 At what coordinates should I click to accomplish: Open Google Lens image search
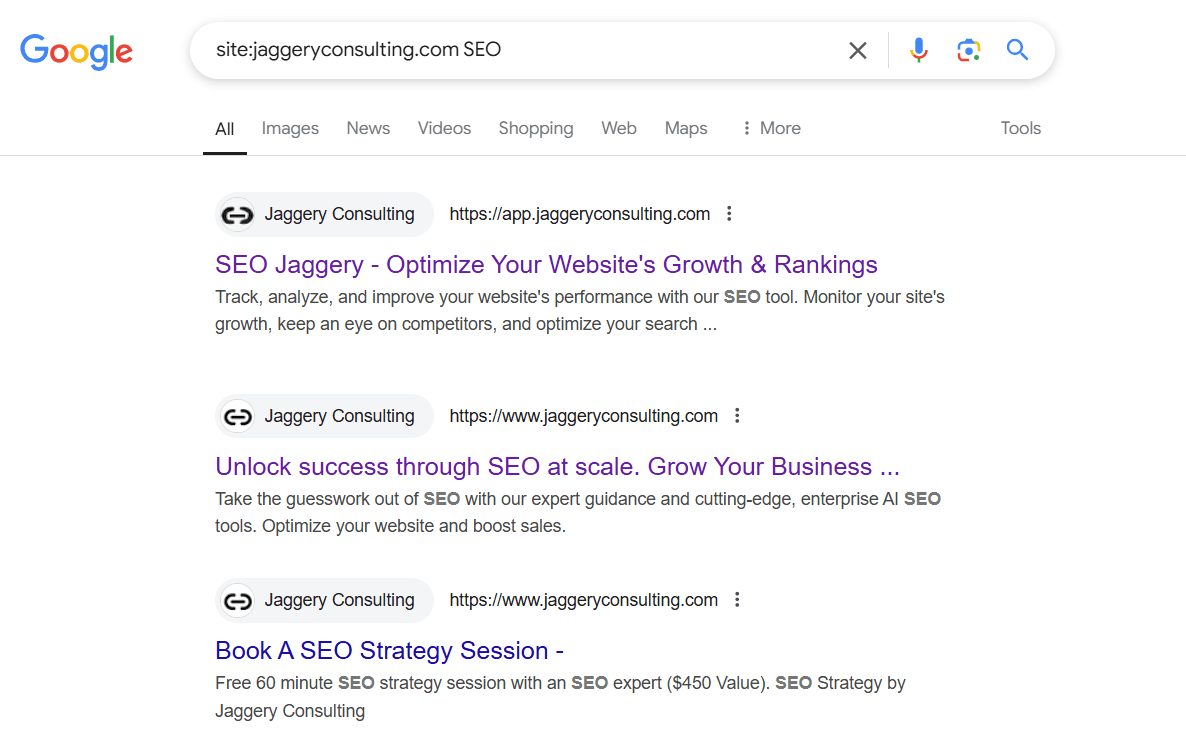(968, 49)
